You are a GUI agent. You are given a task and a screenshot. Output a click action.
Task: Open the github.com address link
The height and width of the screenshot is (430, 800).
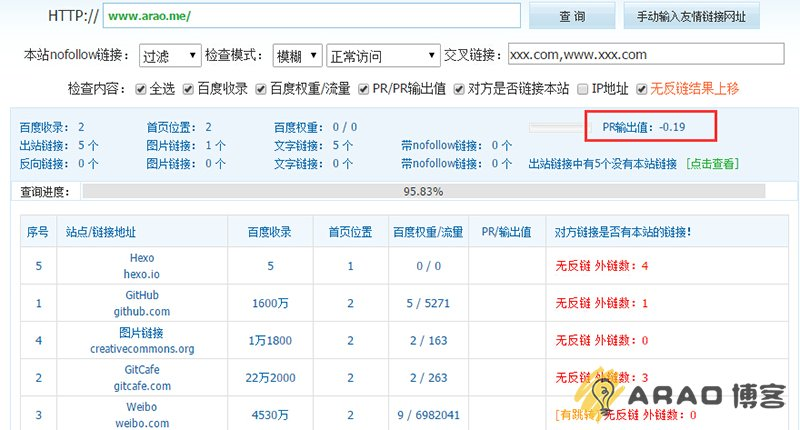[x=142, y=311]
